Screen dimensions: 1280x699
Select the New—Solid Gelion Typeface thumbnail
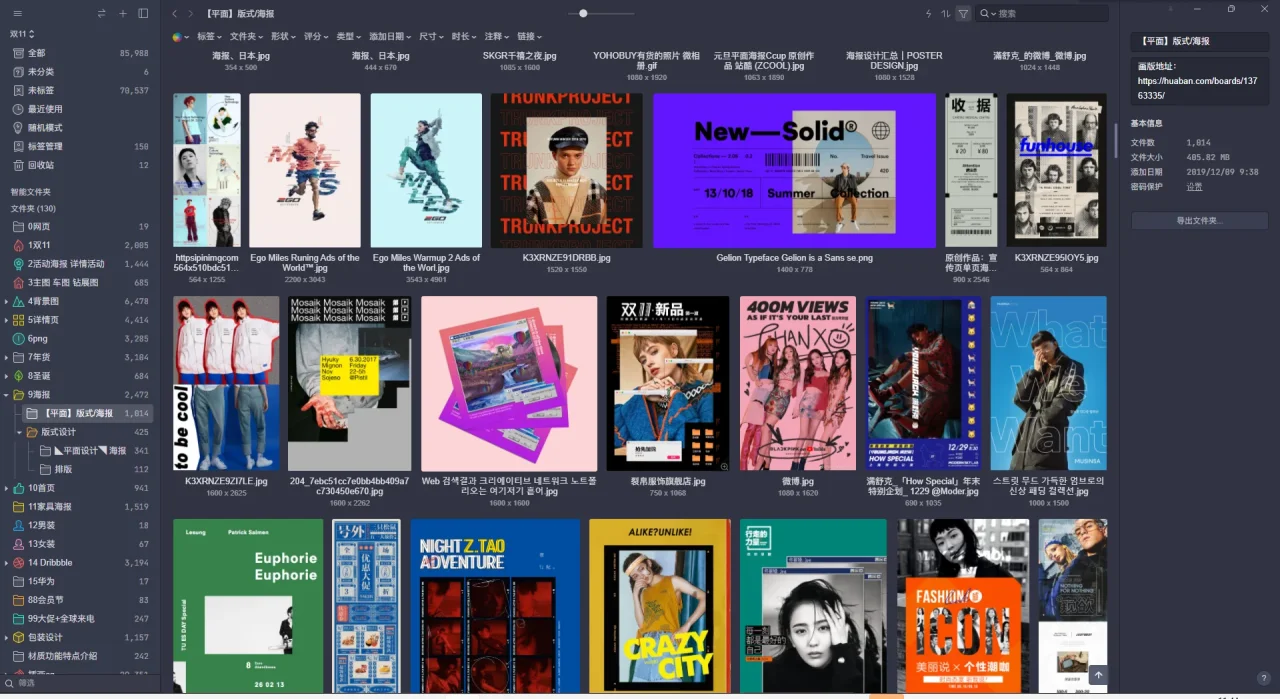pos(794,171)
